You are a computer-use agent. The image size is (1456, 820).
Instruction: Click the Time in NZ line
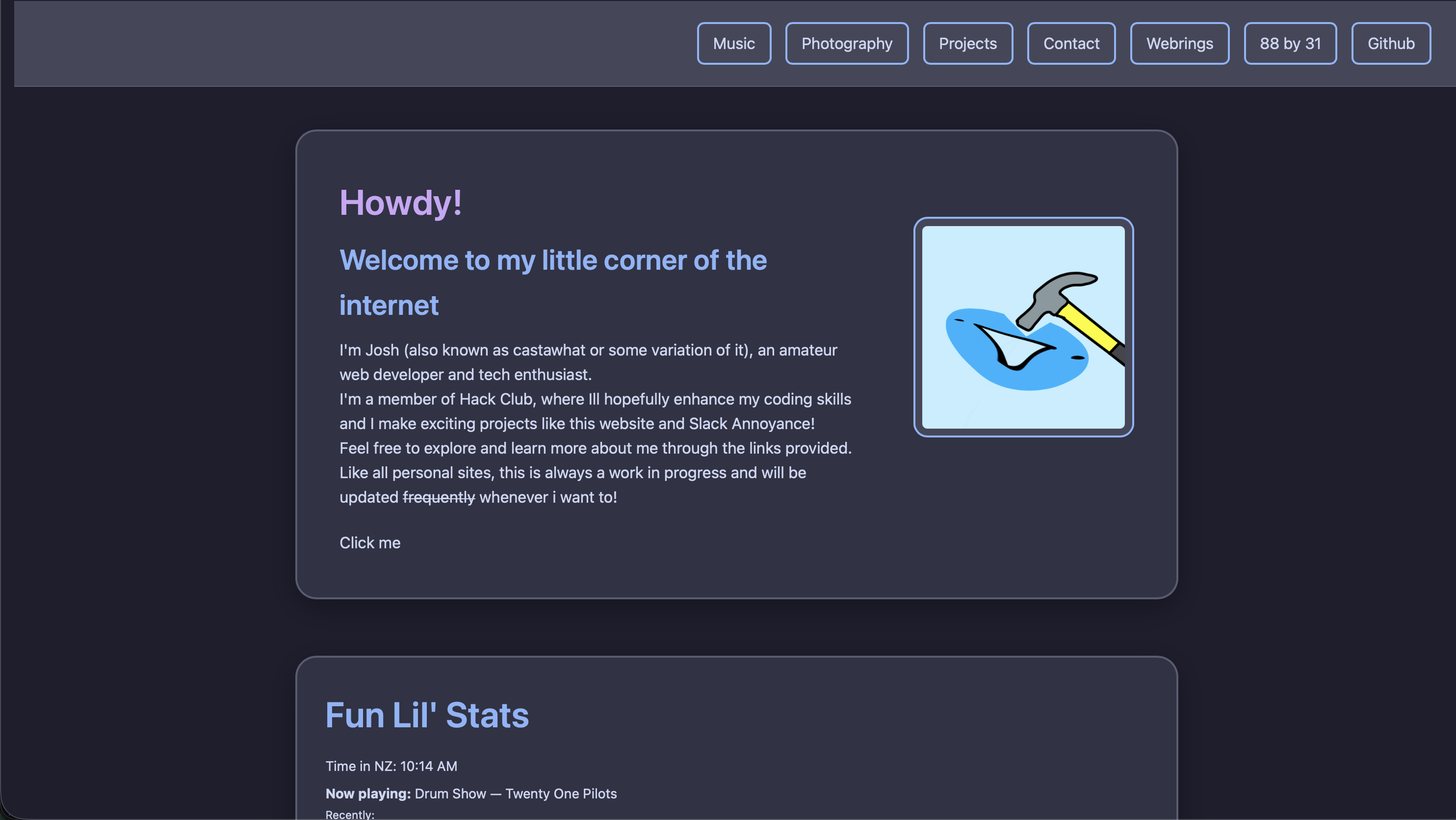(x=391, y=766)
